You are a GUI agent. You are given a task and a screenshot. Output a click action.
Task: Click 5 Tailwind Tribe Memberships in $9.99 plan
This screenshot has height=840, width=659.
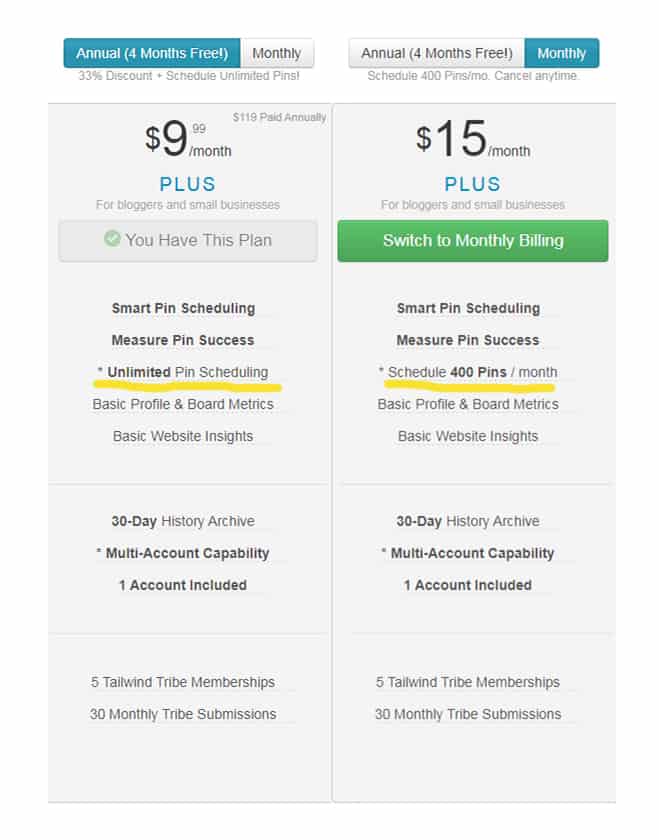tap(183, 682)
